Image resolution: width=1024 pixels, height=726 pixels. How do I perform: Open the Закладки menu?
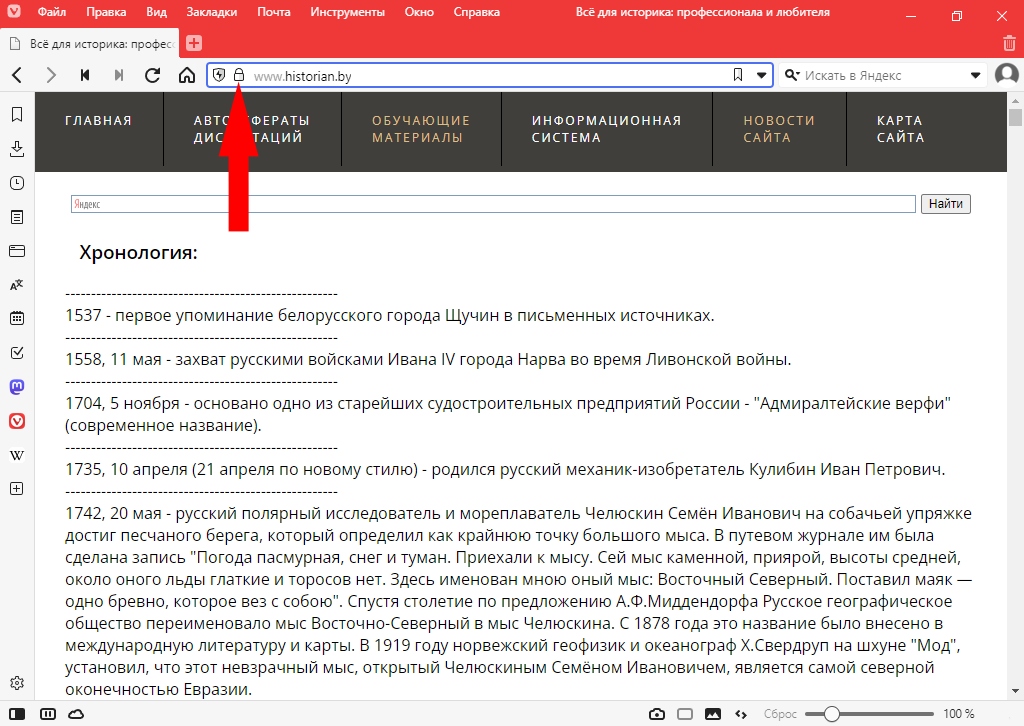(x=212, y=13)
